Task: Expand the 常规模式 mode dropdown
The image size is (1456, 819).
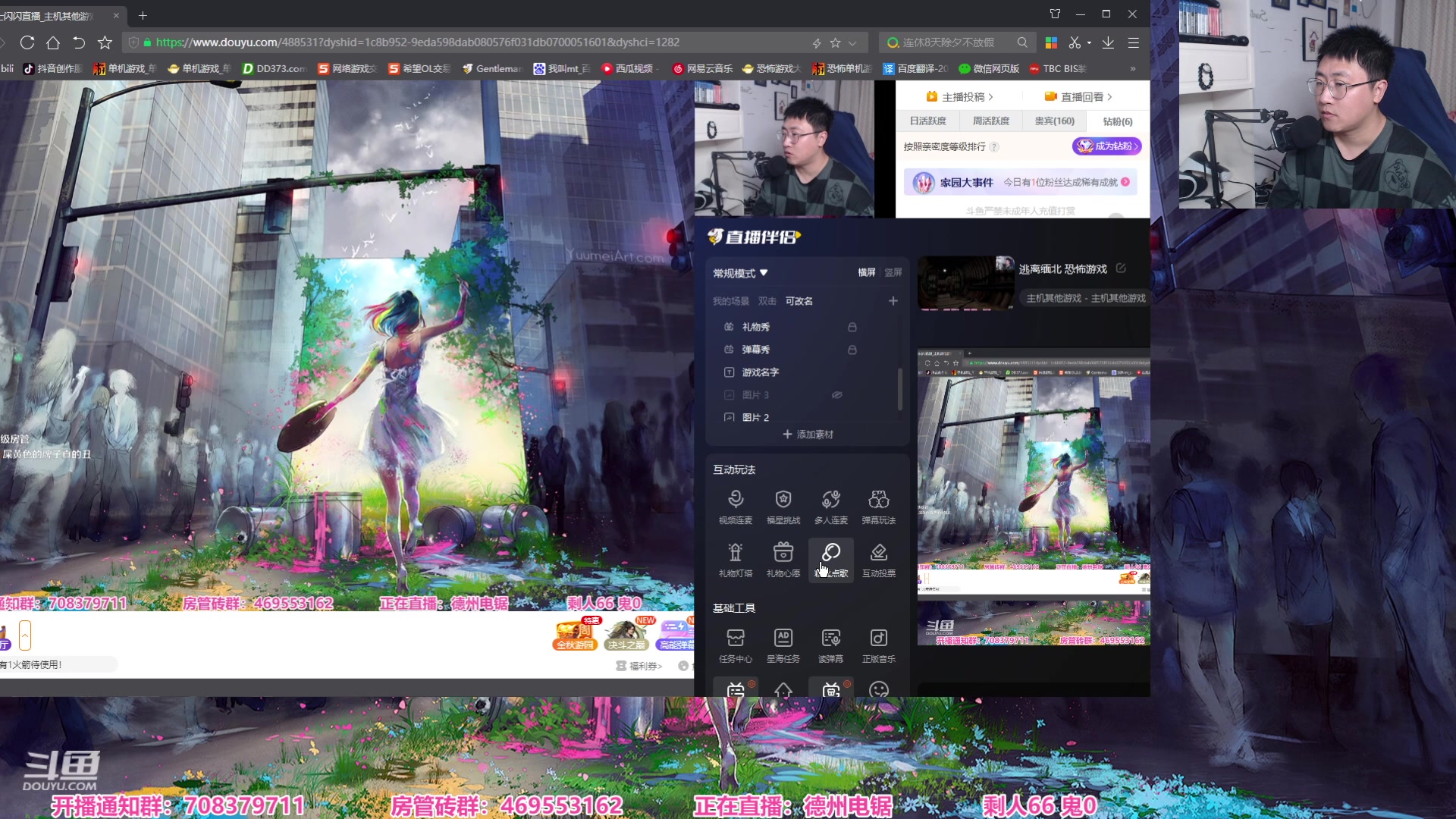Action: tap(740, 273)
